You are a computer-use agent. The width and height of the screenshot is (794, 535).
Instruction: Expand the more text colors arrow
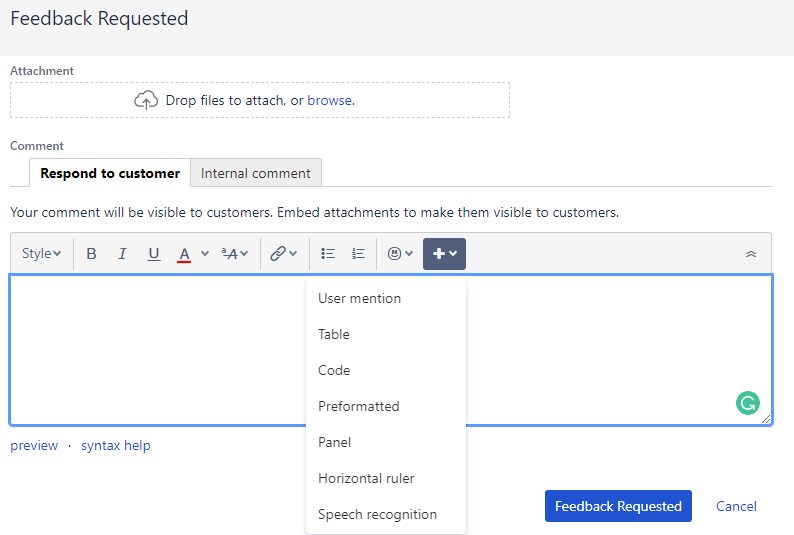205,254
